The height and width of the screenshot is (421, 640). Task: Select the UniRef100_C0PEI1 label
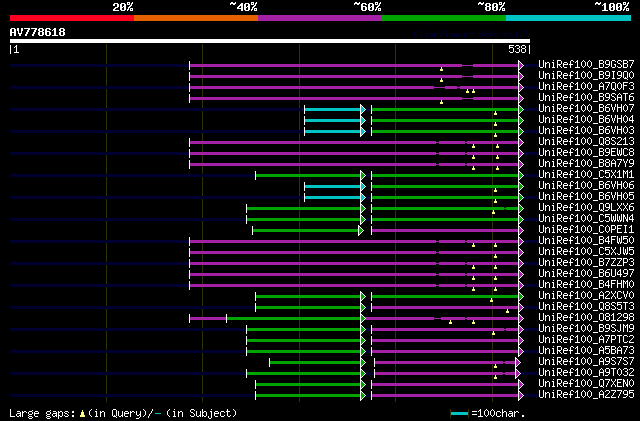[x=586, y=230]
